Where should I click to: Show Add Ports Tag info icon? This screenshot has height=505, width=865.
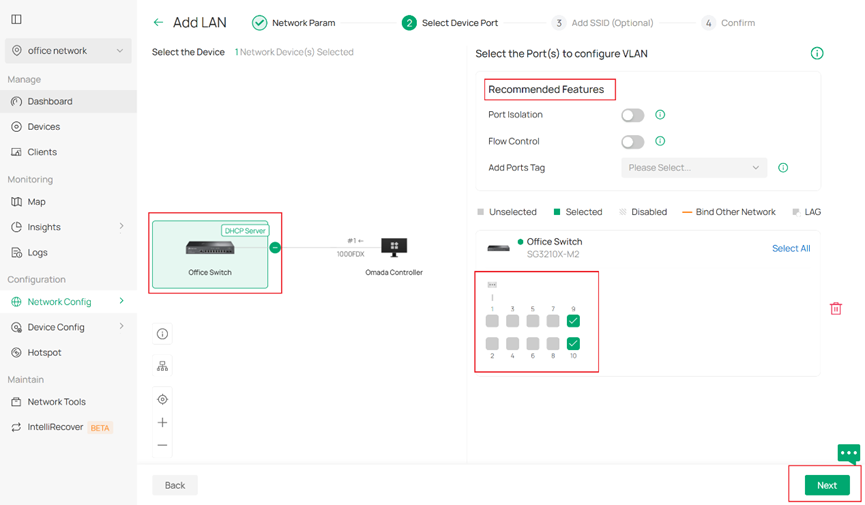click(783, 168)
